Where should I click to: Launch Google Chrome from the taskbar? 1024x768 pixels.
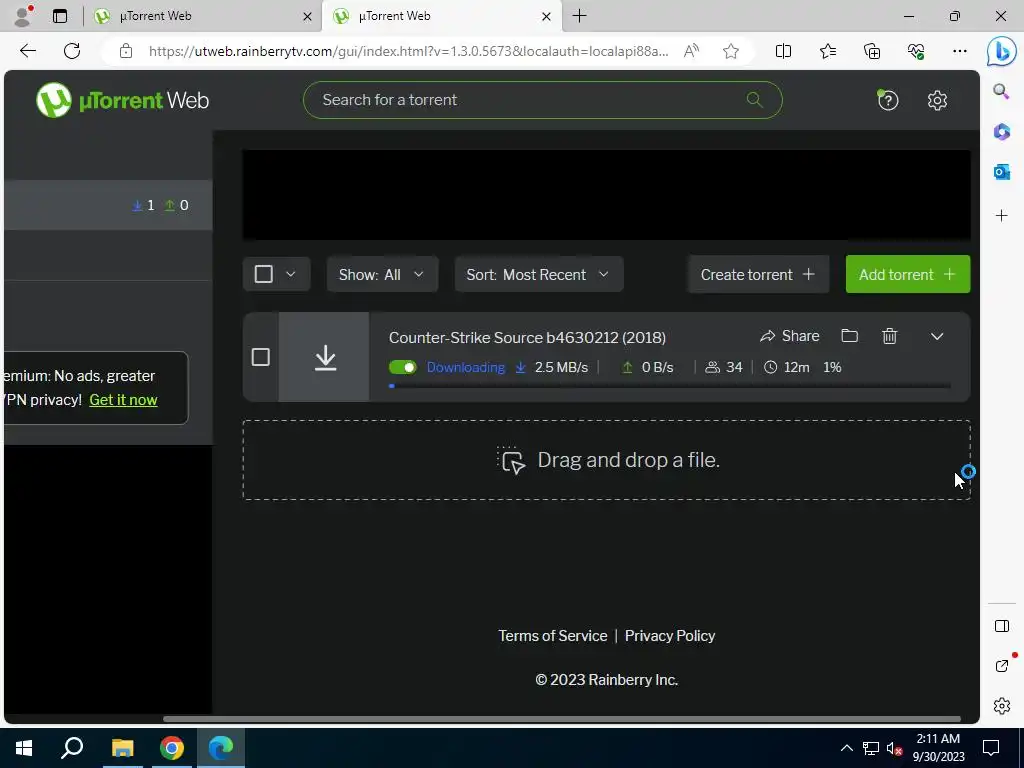[171, 748]
